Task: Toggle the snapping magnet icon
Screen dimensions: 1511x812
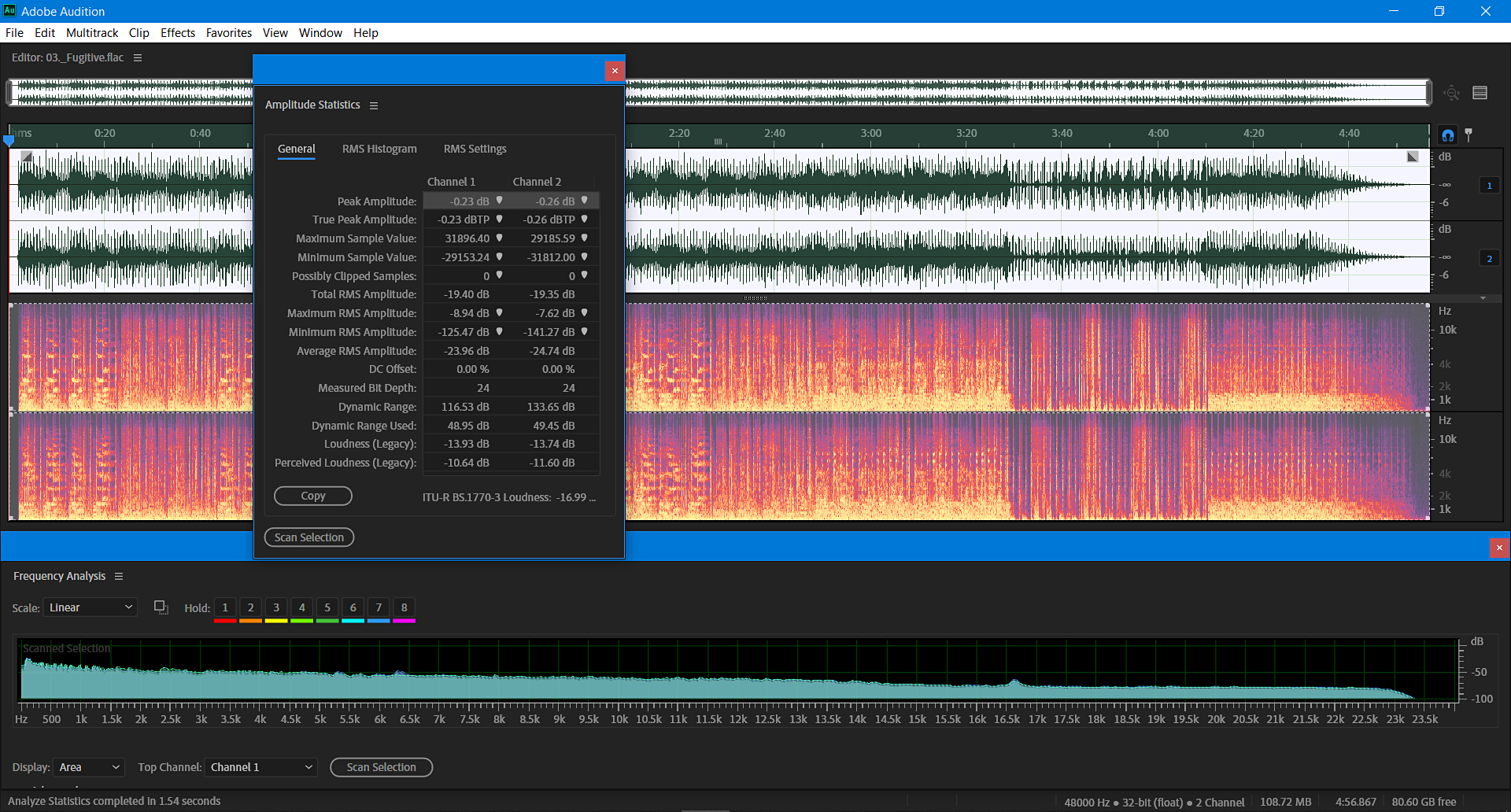Action: pyautogui.click(x=1447, y=134)
